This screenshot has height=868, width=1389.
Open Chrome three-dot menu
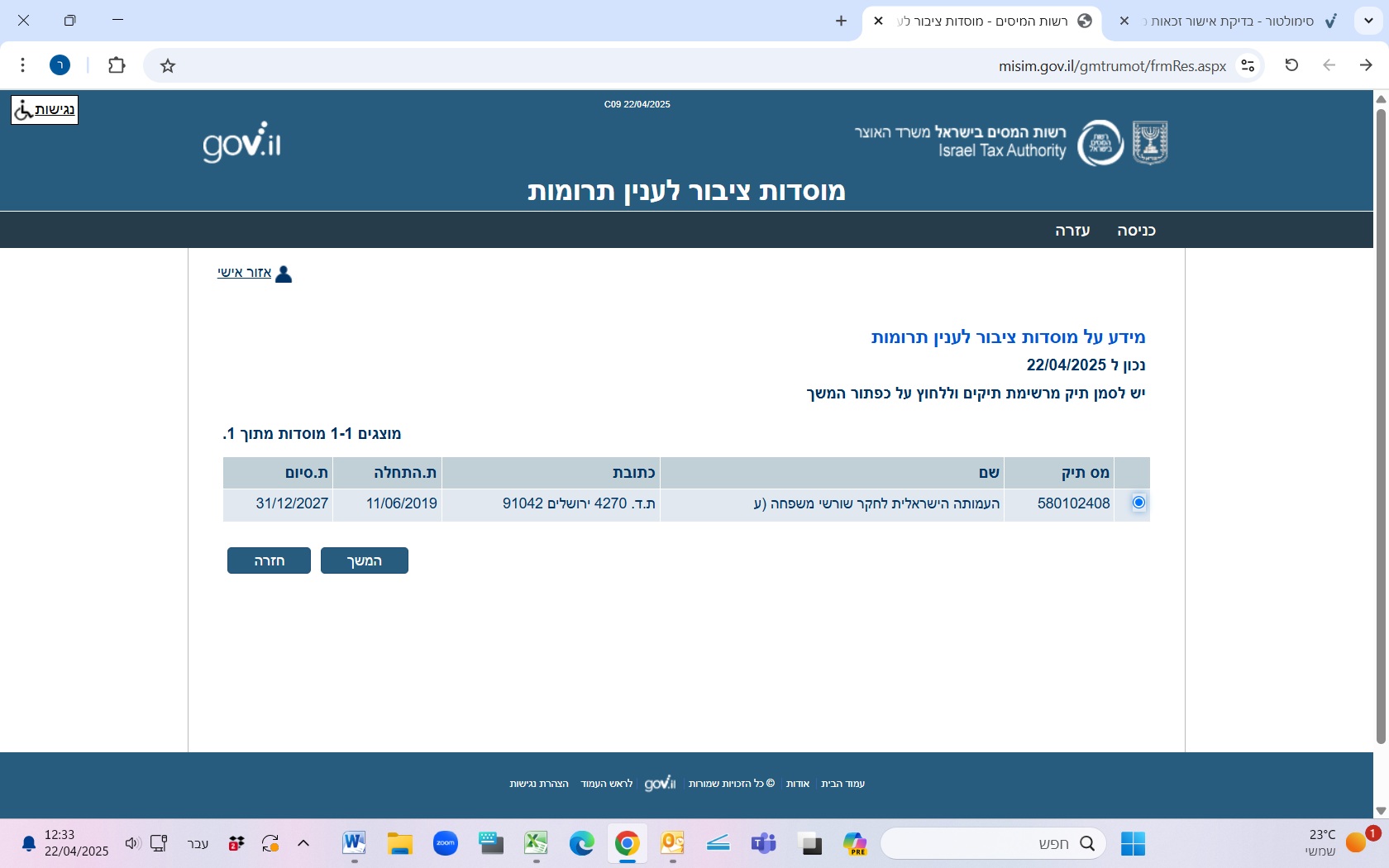[23, 65]
